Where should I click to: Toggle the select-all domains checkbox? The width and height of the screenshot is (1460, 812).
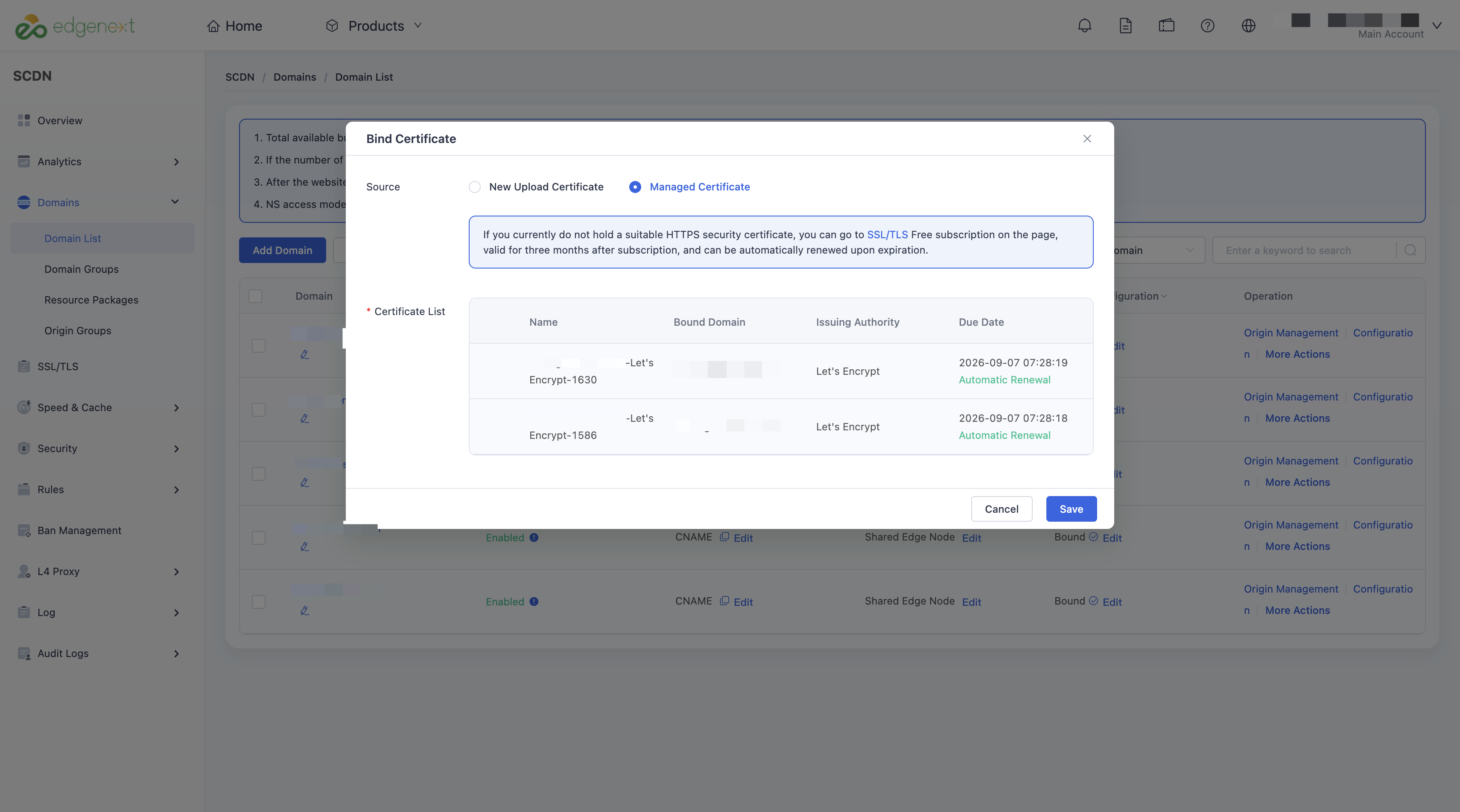[255, 296]
